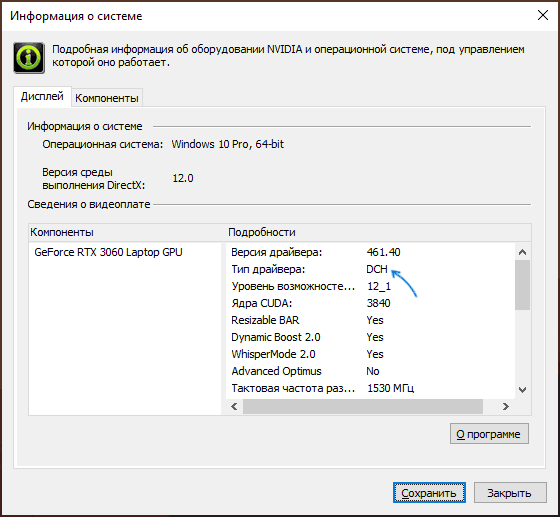Click the horizontal scroll left arrow

[234, 406]
